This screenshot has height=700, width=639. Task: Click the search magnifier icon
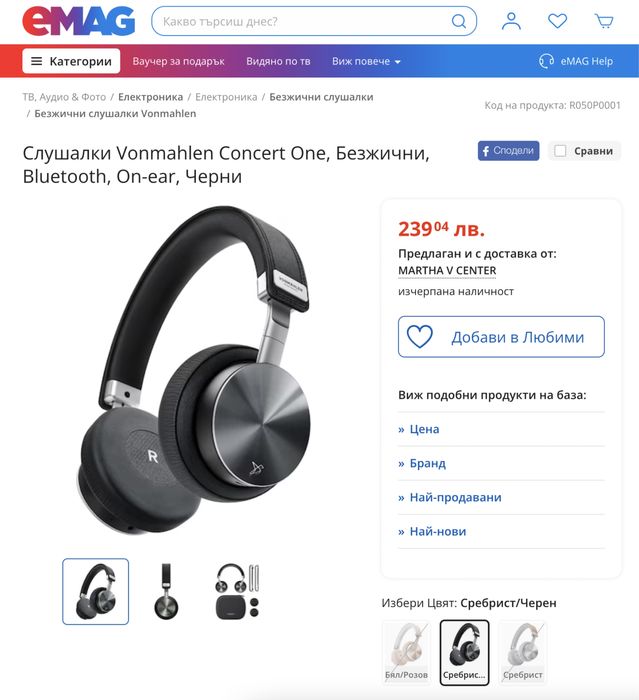pyautogui.click(x=459, y=21)
